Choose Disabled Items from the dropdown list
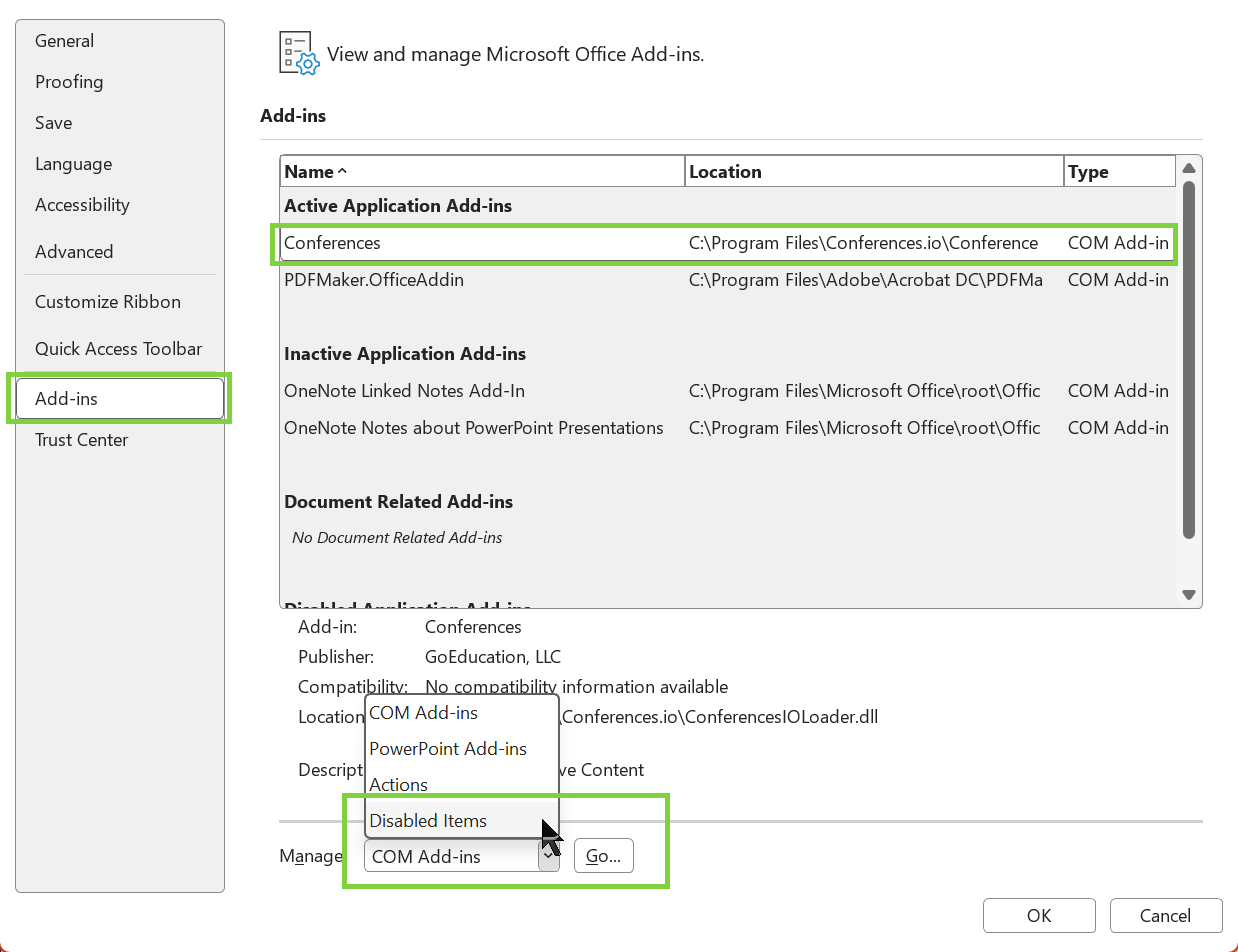The height and width of the screenshot is (952, 1238). (461, 821)
